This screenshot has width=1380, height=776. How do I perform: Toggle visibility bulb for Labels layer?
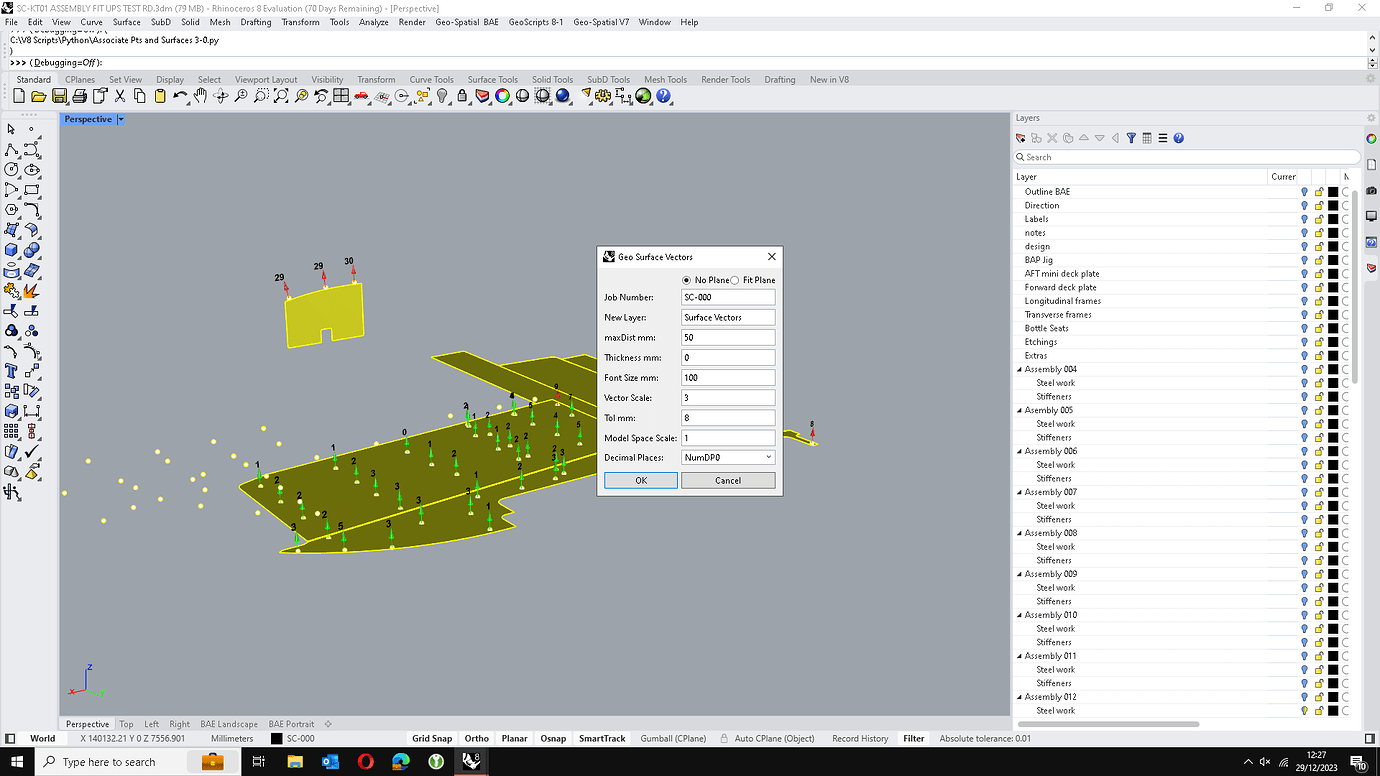(1304, 219)
